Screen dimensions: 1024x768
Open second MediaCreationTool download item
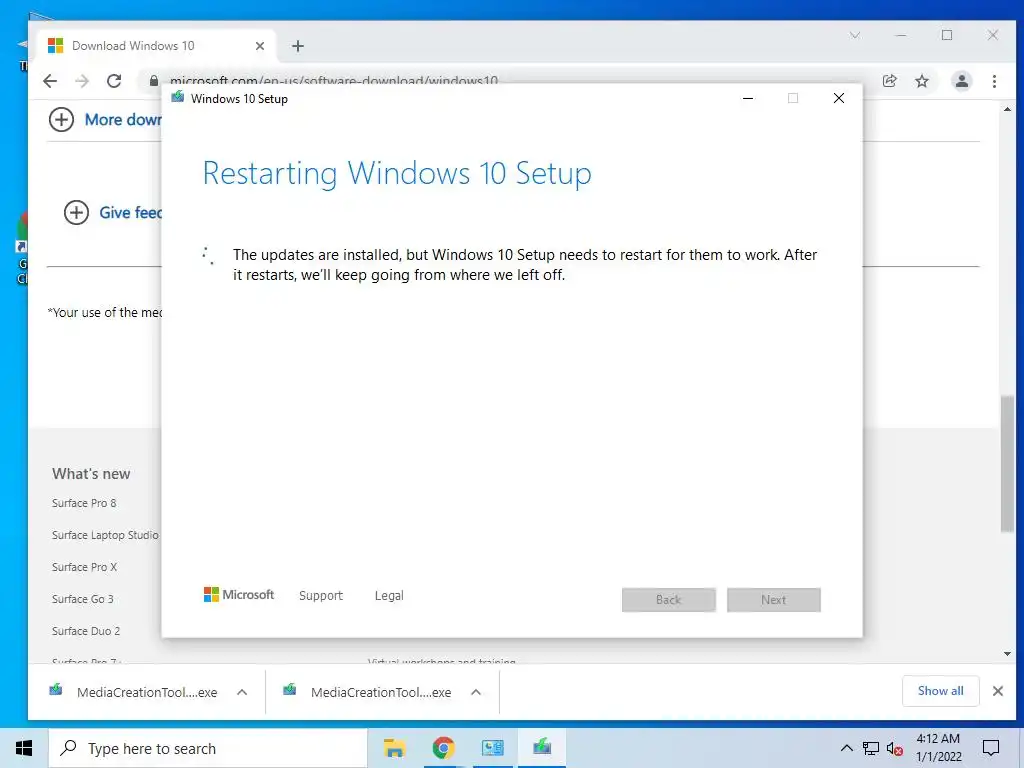tap(368, 692)
